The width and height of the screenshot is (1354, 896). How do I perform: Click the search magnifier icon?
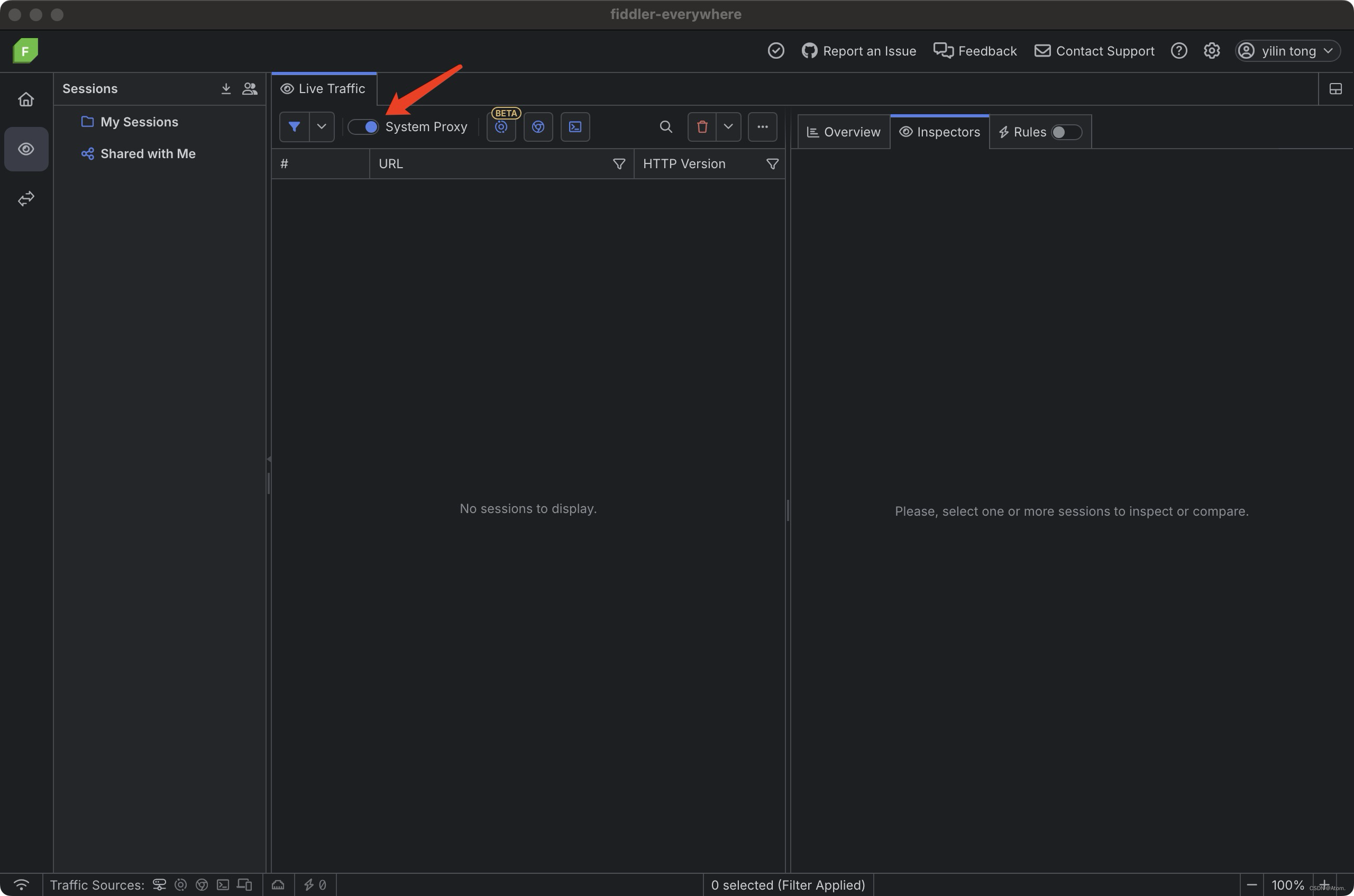click(x=665, y=127)
